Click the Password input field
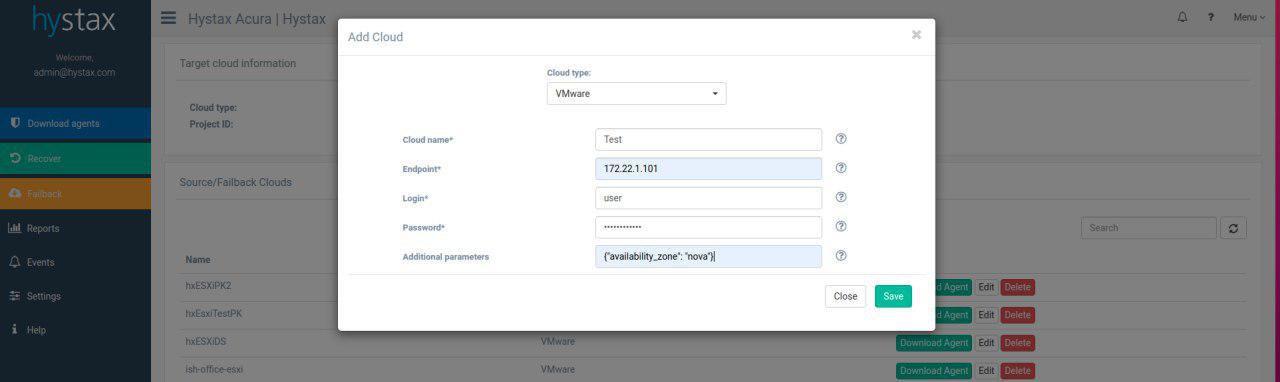The image size is (1280, 382). tap(708, 226)
